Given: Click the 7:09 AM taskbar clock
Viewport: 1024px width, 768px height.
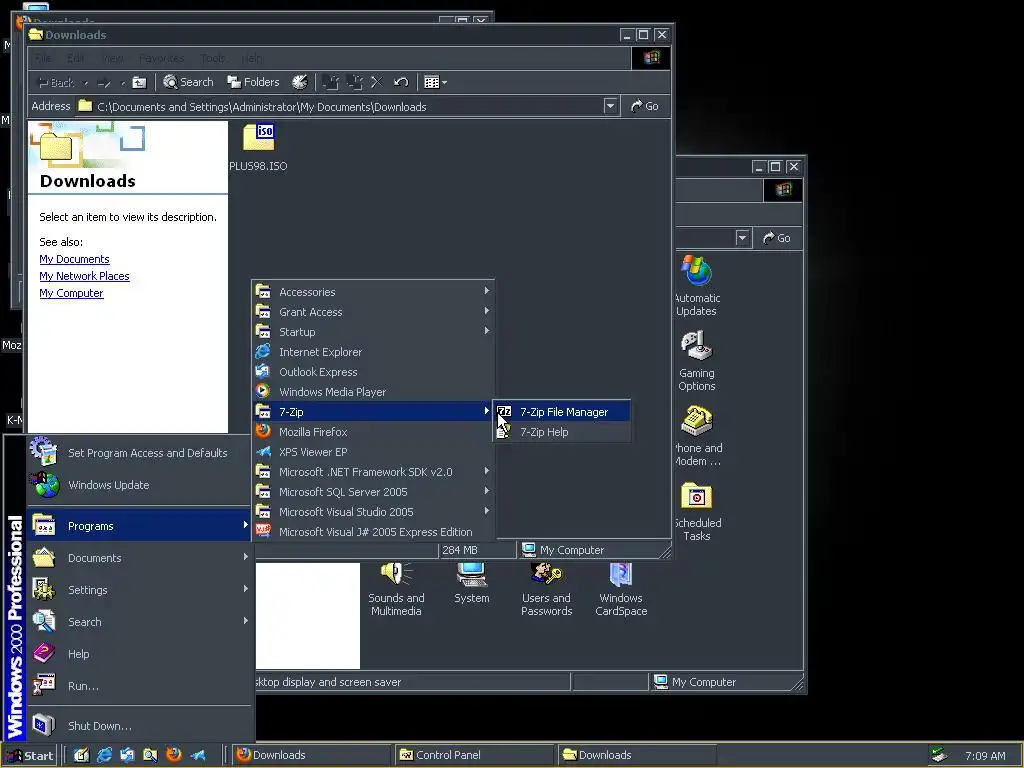Looking at the screenshot, I should (x=985, y=756).
